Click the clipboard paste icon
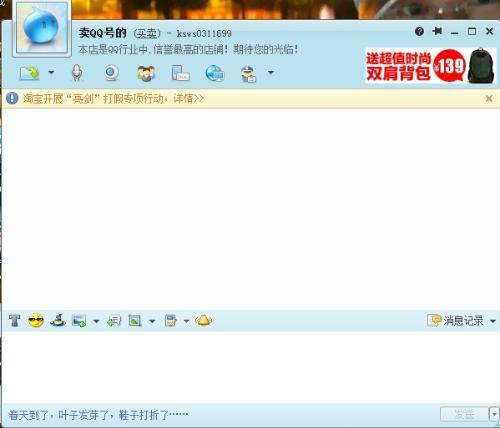Screen dimensions: 500x428 click(171, 321)
